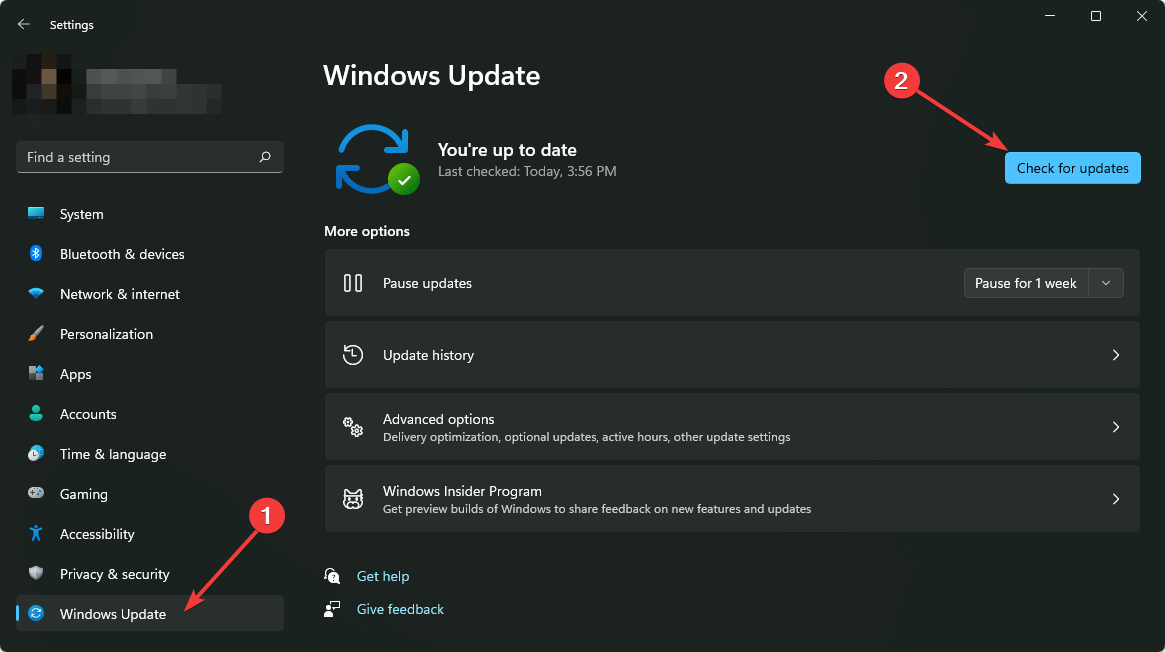Screen dimensions: 1165x652
Task: Open the Get help link
Action: pyautogui.click(x=382, y=576)
